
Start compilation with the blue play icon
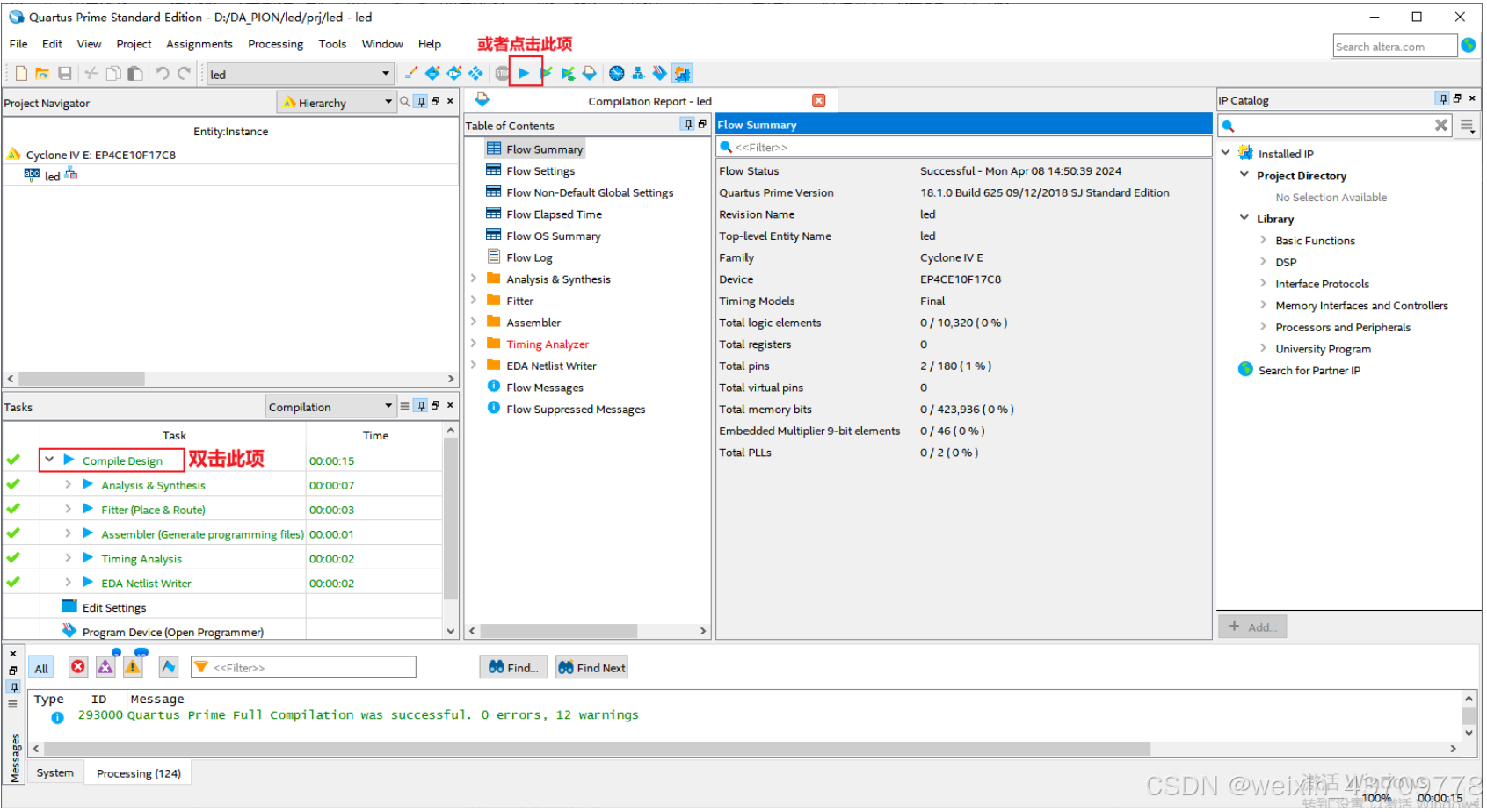[x=524, y=73]
